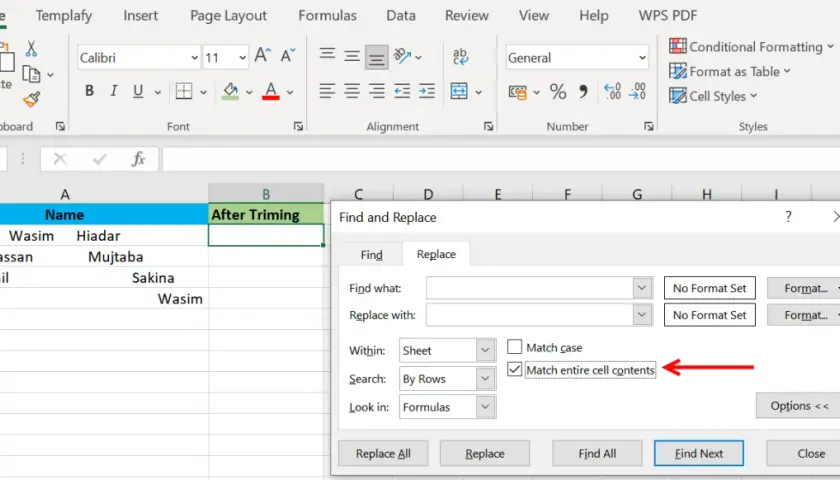Click Merge & Center icon
The width and height of the screenshot is (840, 480).
pos(459,91)
